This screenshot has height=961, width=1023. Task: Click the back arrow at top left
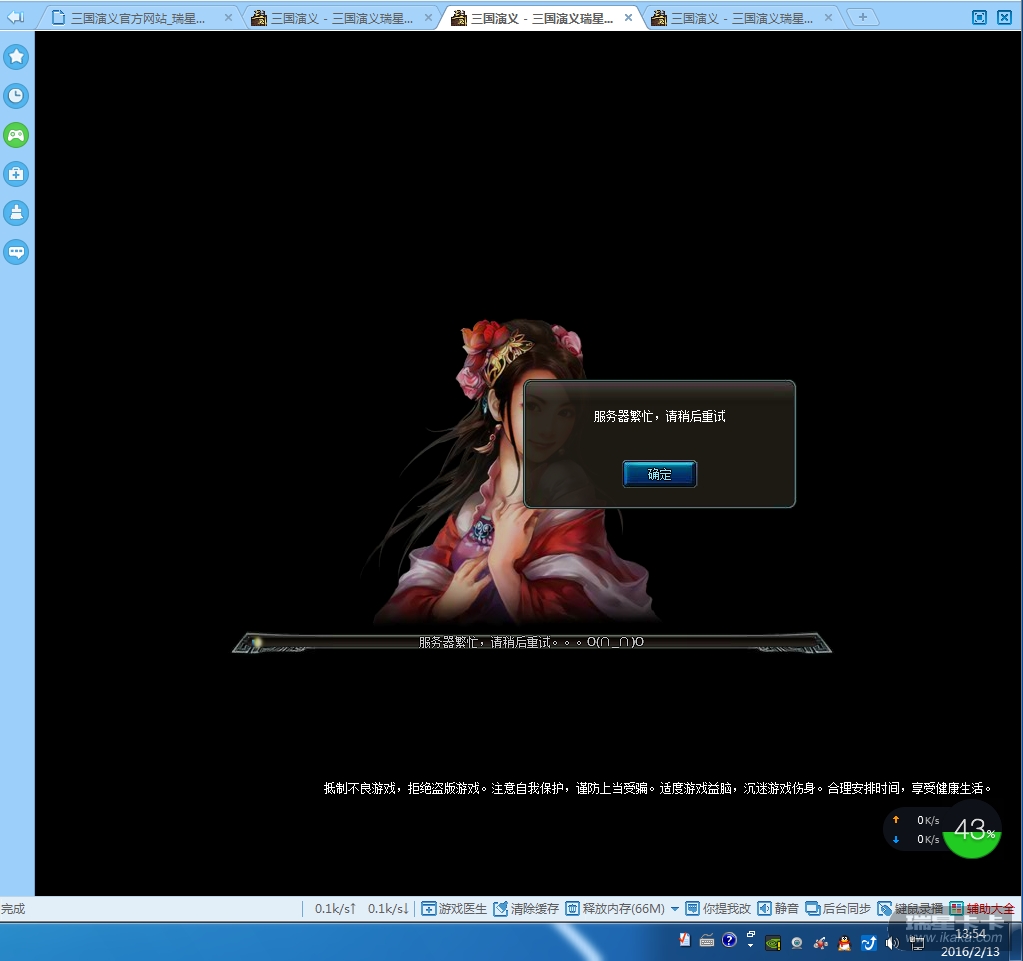[x=15, y=17]
